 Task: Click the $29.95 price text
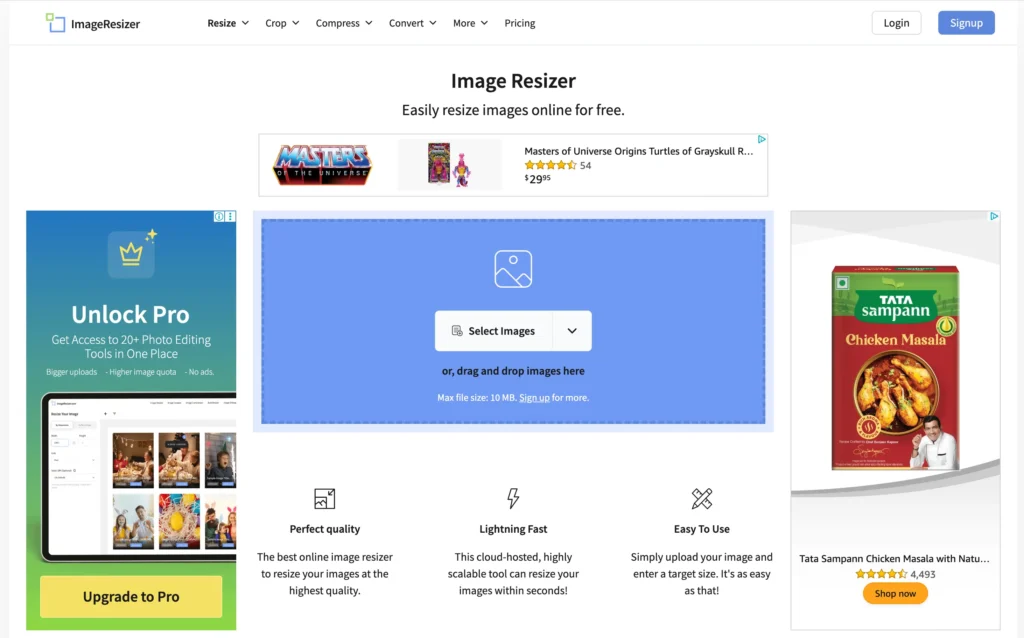coord(537,179)
